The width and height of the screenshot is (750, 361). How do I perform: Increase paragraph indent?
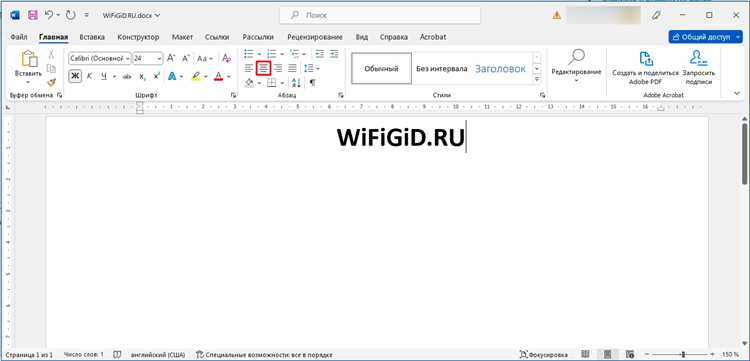[334, 54]
